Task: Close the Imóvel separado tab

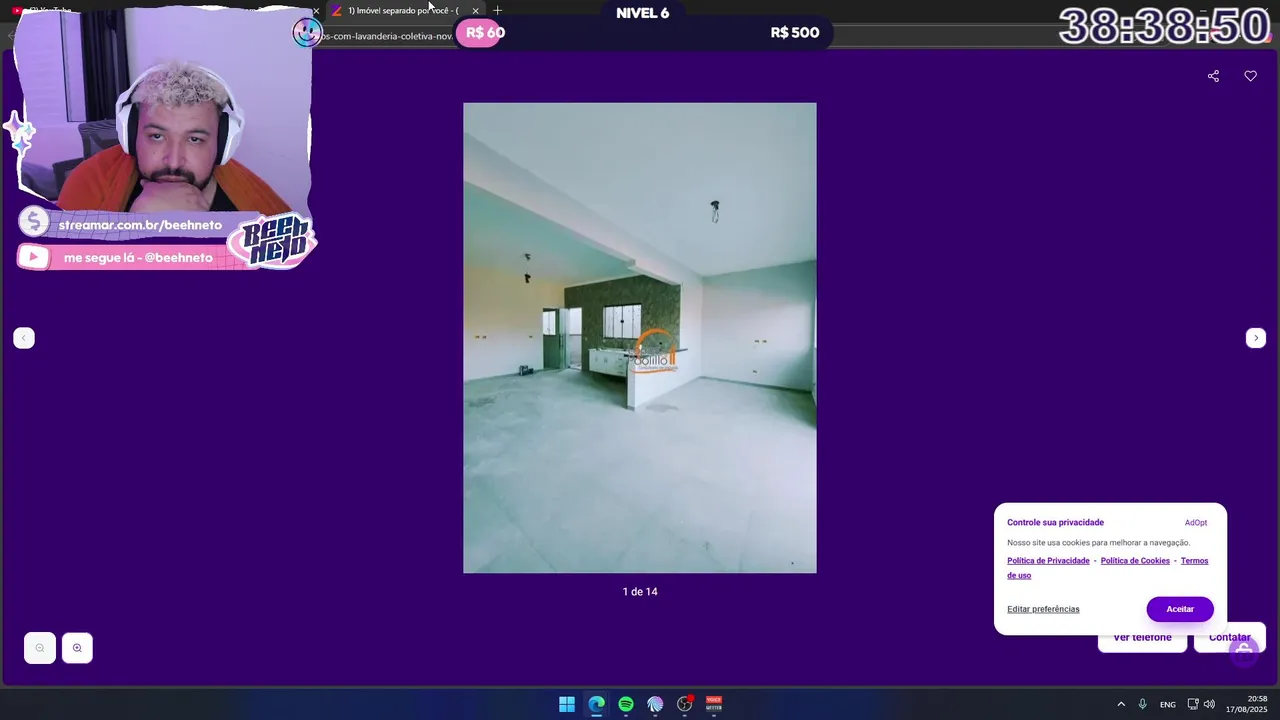Action: (x=475, y=10)
